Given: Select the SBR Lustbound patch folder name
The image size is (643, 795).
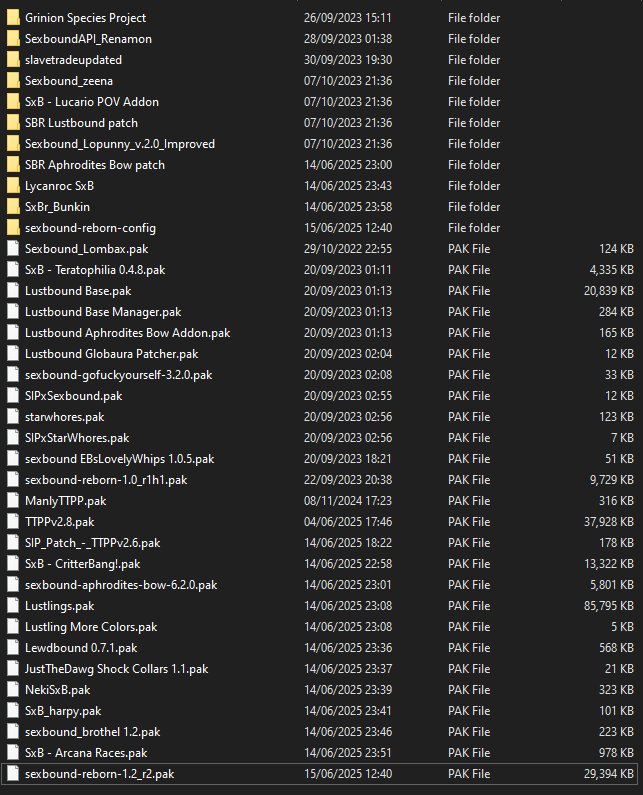Looking at the screenshot, I should (x=81, y=123).
